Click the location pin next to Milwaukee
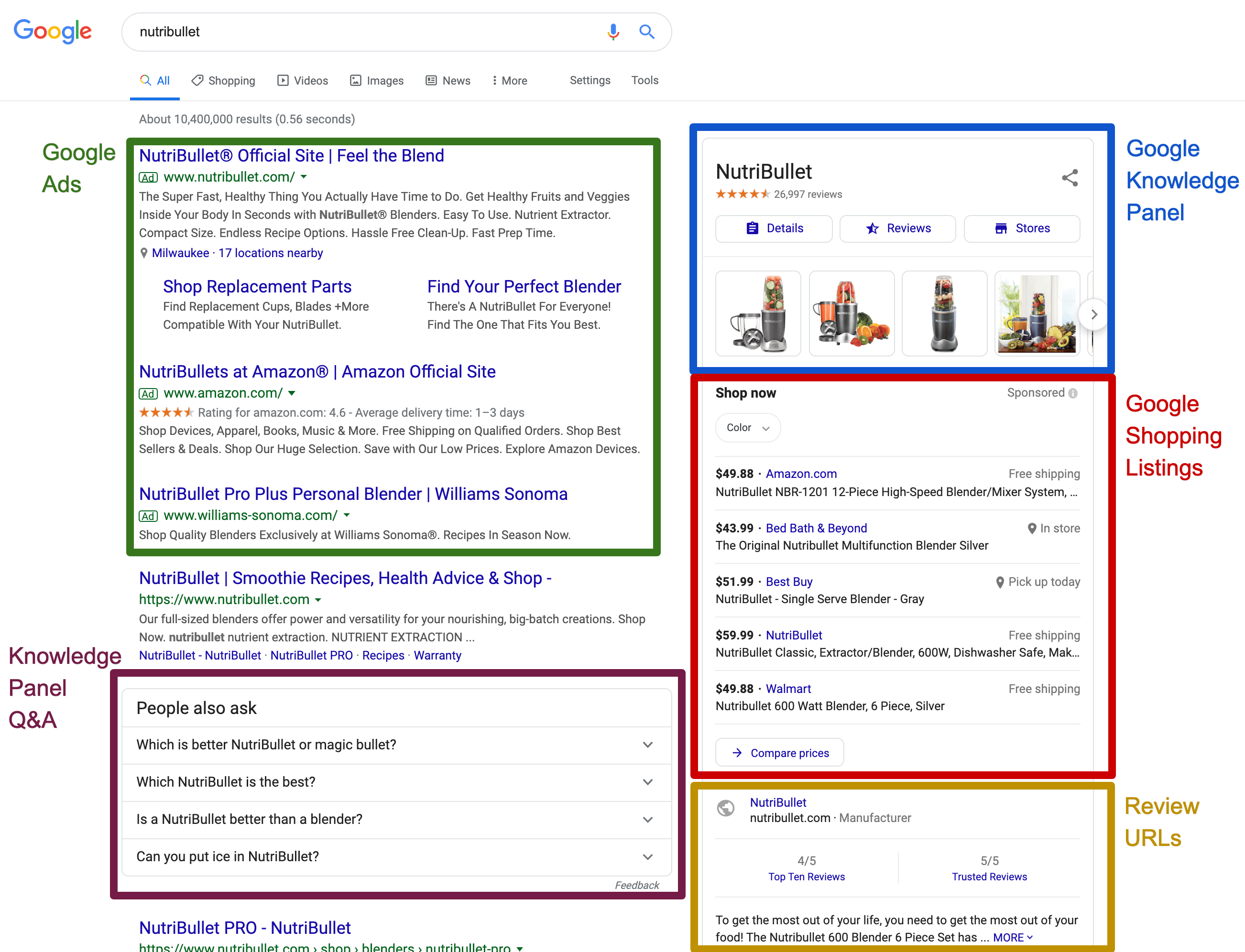Viewport: 1245px width, 952px height. (144, 253)
